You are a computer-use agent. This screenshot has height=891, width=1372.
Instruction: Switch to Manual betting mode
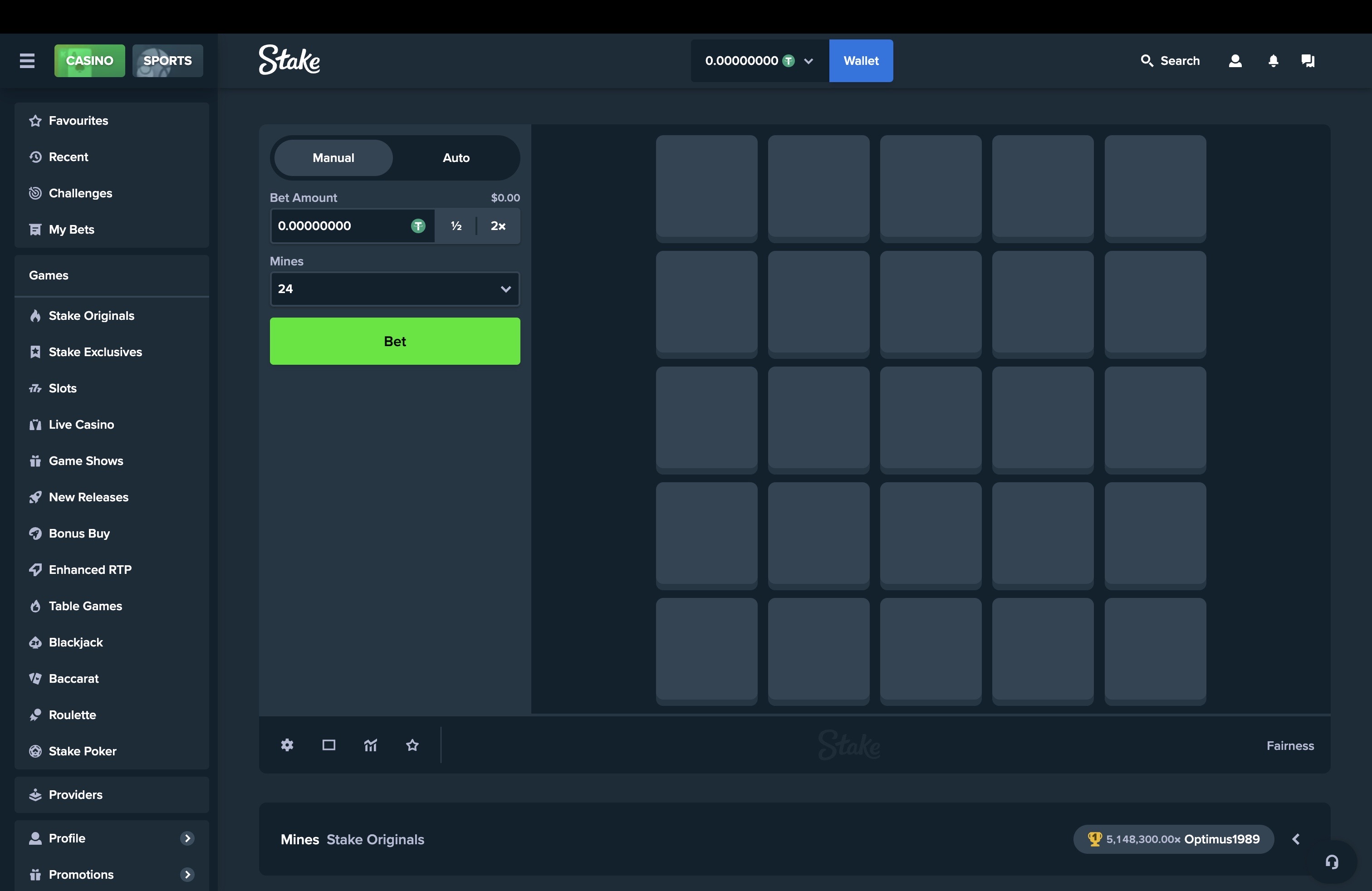333,157
